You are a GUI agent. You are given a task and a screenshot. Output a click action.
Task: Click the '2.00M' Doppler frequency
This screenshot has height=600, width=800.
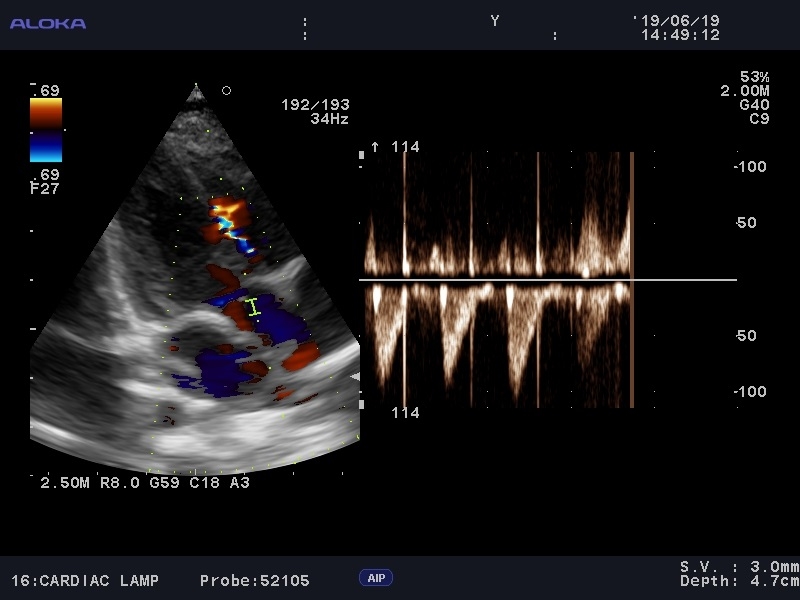(744, 91)
